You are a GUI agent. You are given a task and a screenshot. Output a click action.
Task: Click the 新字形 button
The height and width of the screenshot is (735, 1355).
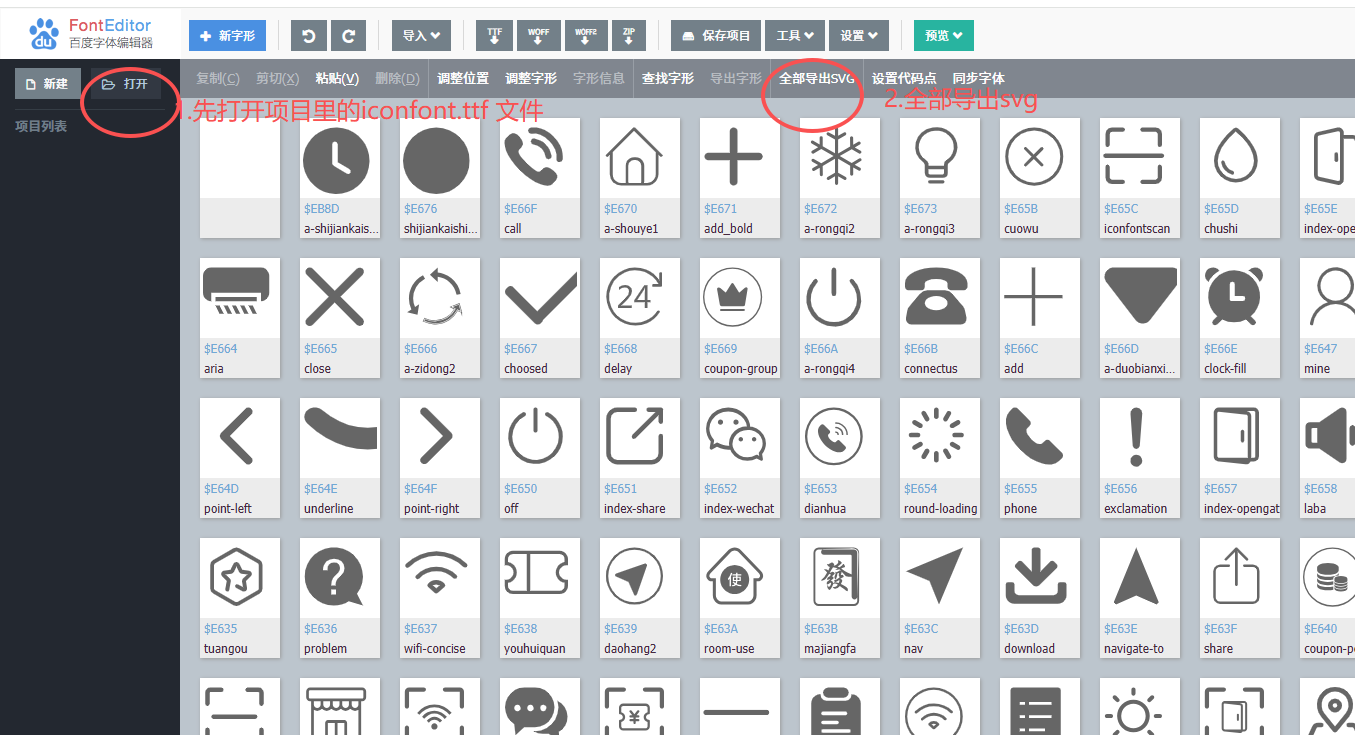[227, 36]
